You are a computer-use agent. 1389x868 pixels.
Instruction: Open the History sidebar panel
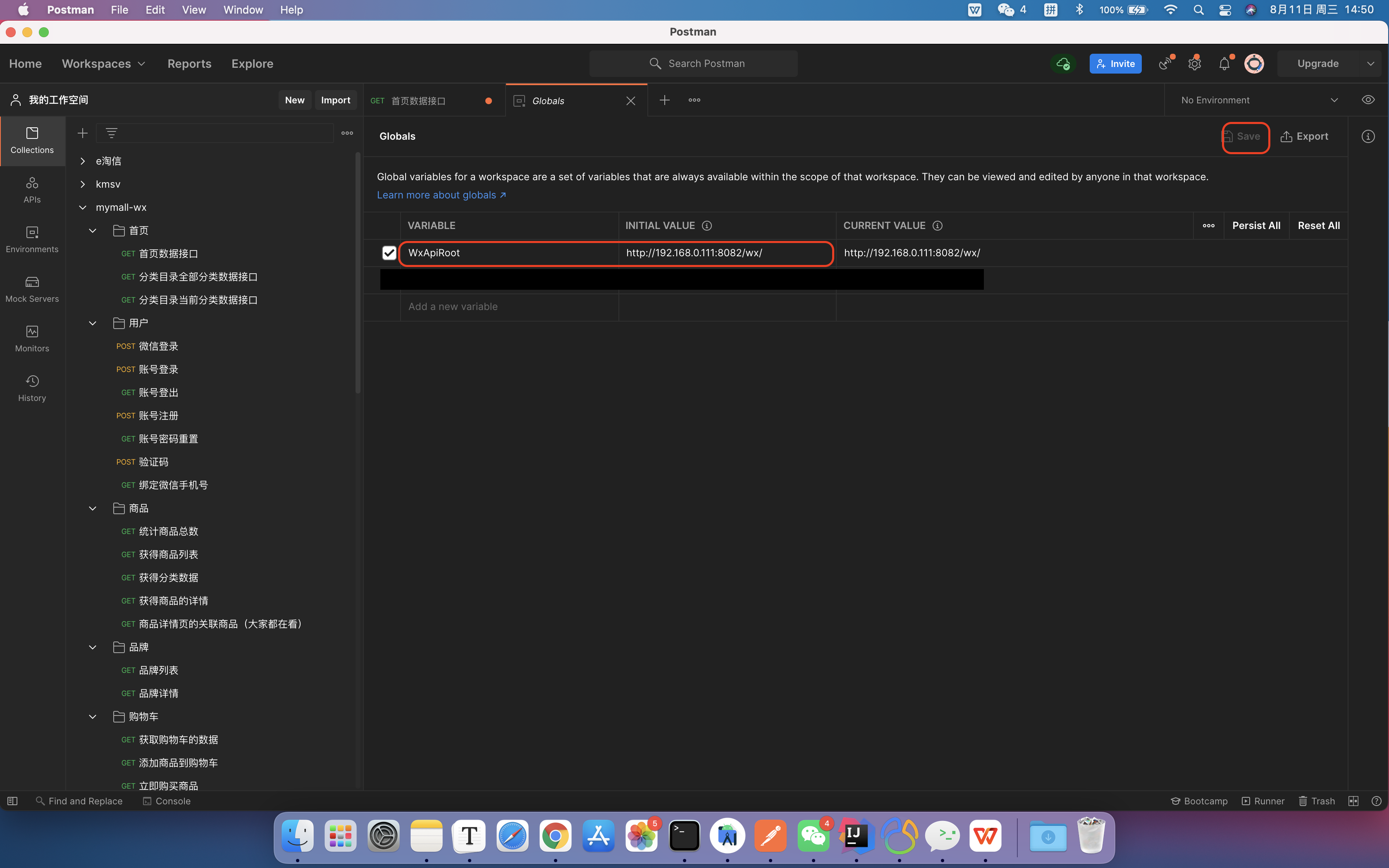(x=32, y=388)
